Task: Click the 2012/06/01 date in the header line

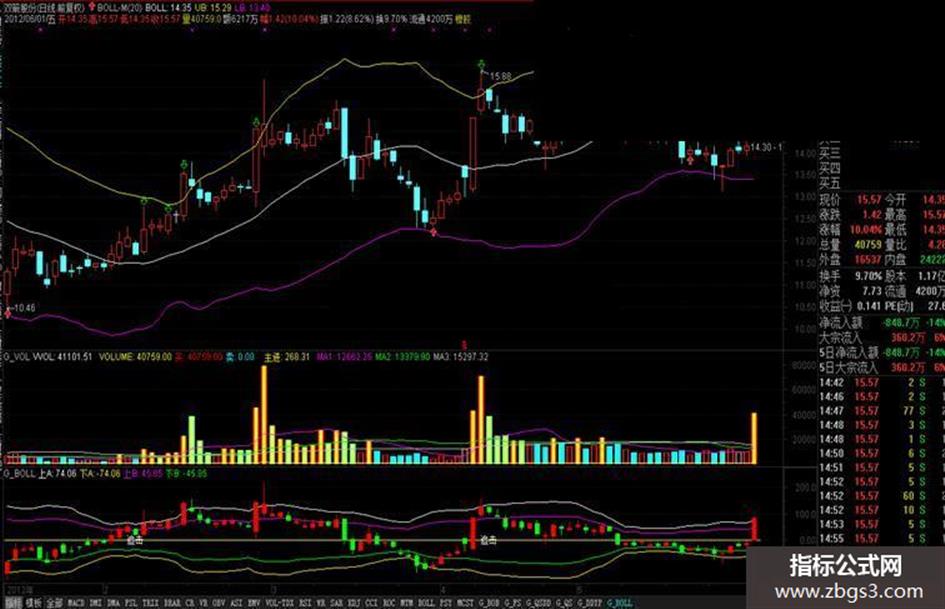Action: point(25,19)
